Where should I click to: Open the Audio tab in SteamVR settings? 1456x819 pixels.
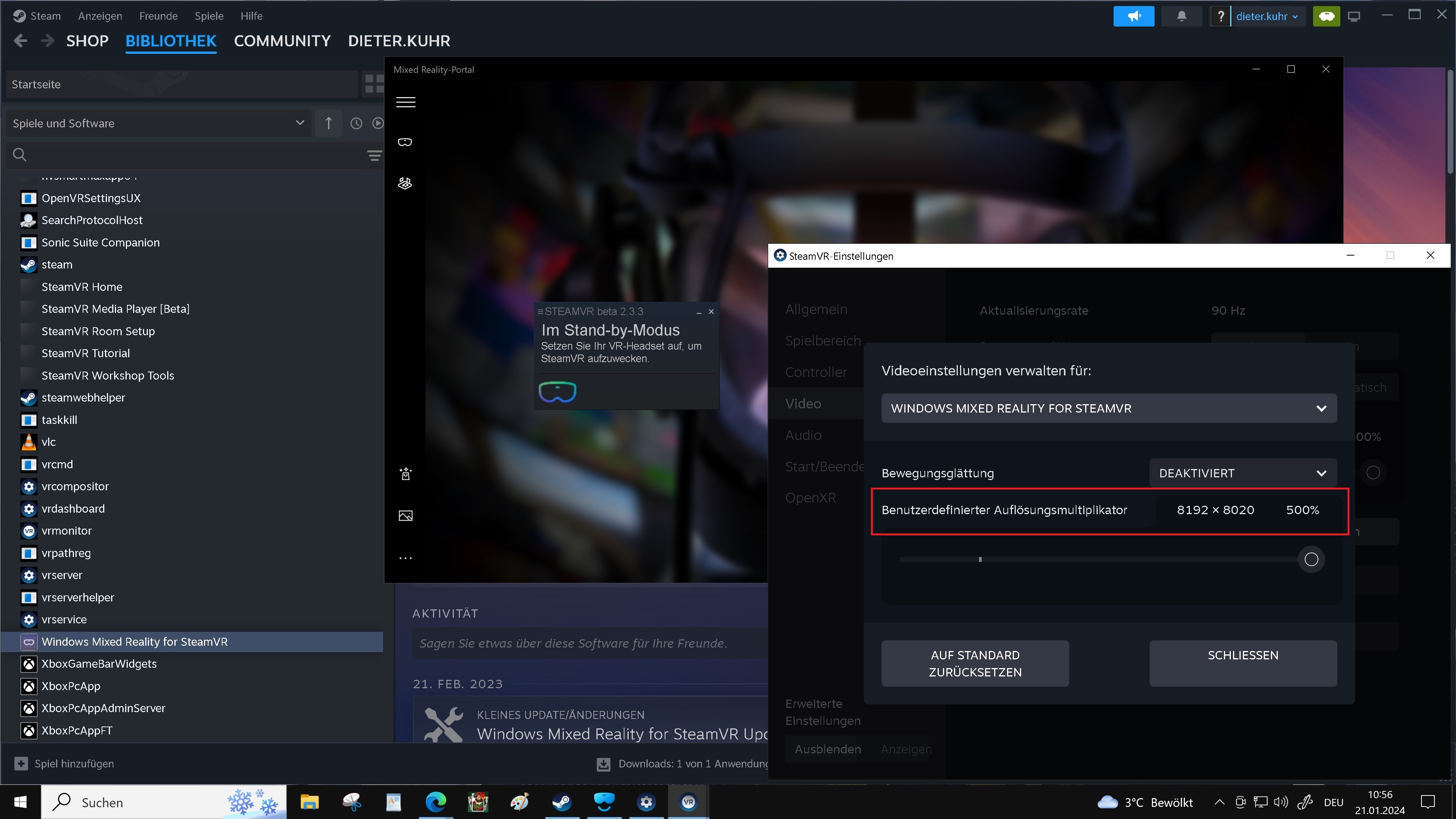[803, 435]
